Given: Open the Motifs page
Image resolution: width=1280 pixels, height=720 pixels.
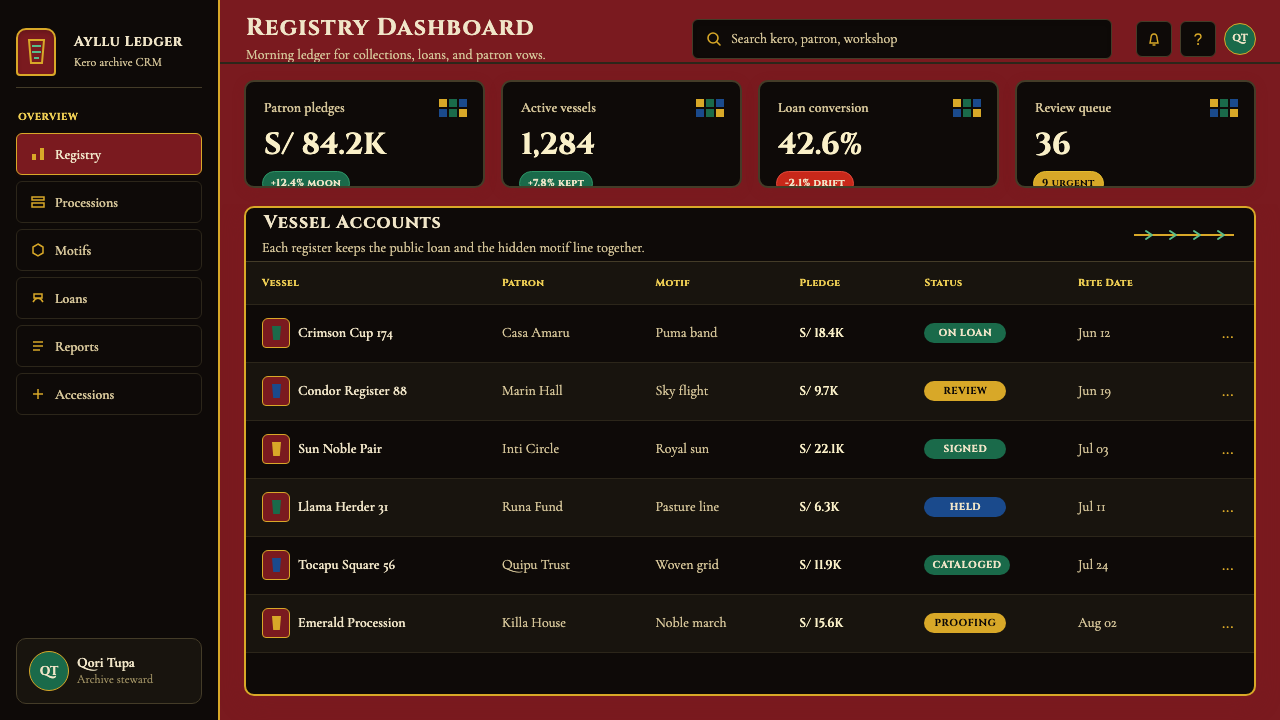Looking at the screenshot, I should pyautogui.click(x=109, y=250).
